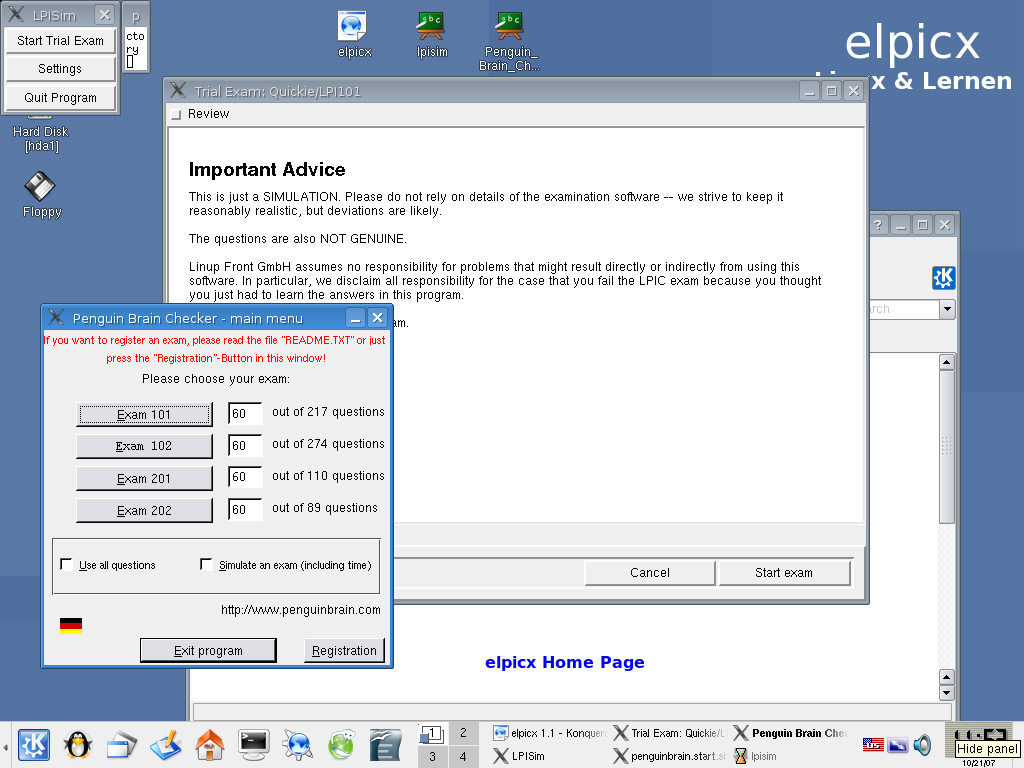Screen dimensions: 1024x768
Task: Click the green globe chat panel icon
Action: pos(342,744)
